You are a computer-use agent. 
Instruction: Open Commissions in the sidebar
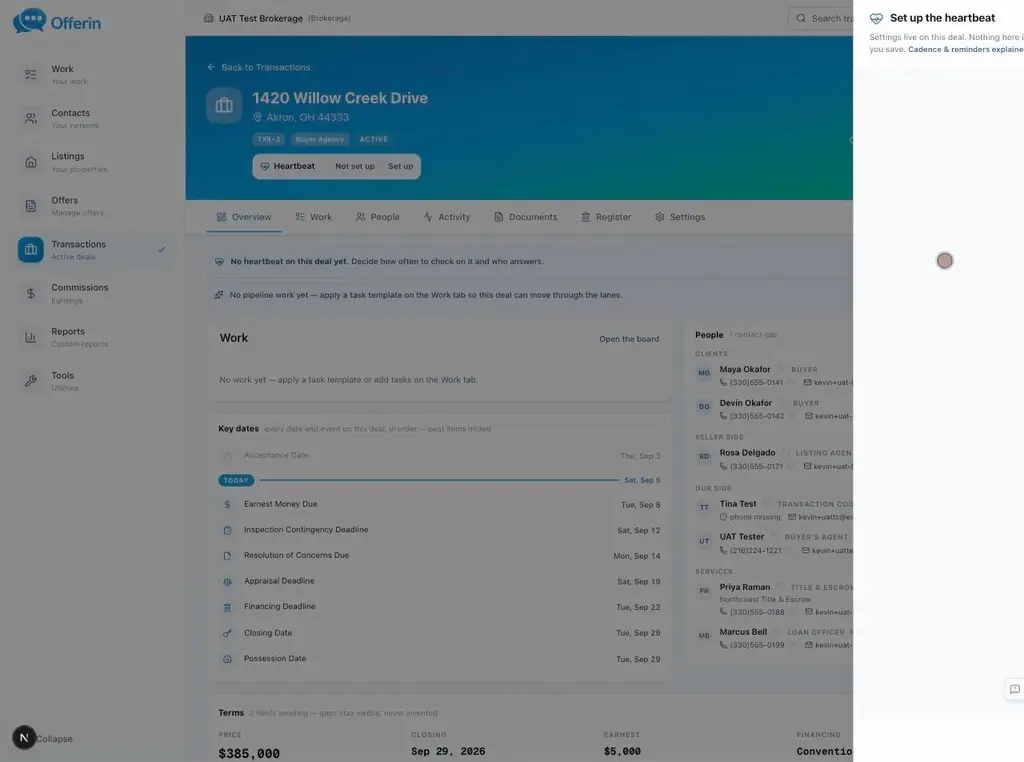pos(94,293)
